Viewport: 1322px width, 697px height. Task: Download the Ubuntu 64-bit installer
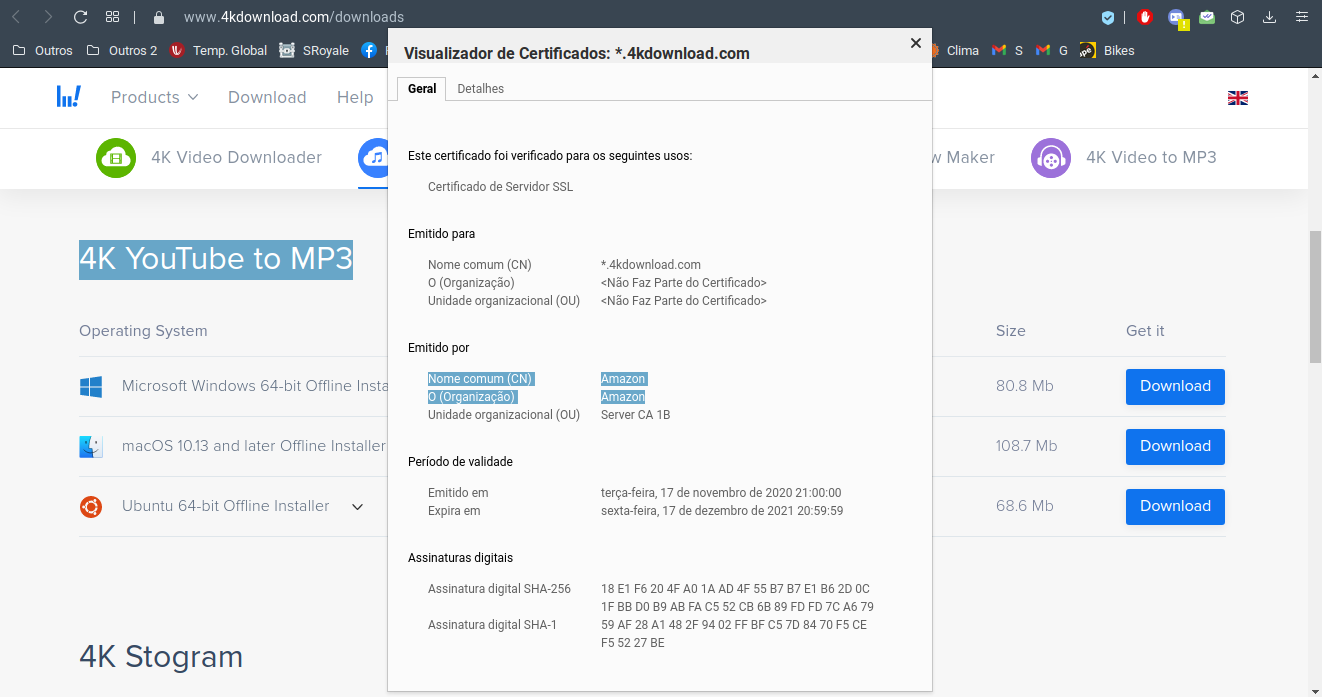coord(1175,506)
